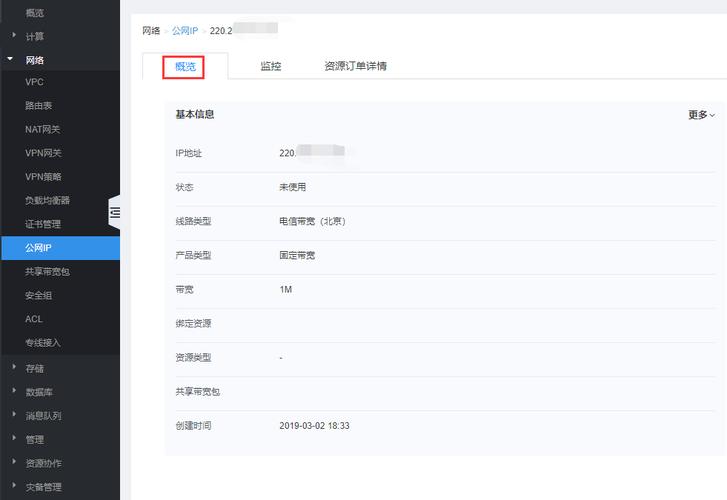Expand the 计算 section arrow
Viewport: 727px width, 500px height.
(14, 35)
